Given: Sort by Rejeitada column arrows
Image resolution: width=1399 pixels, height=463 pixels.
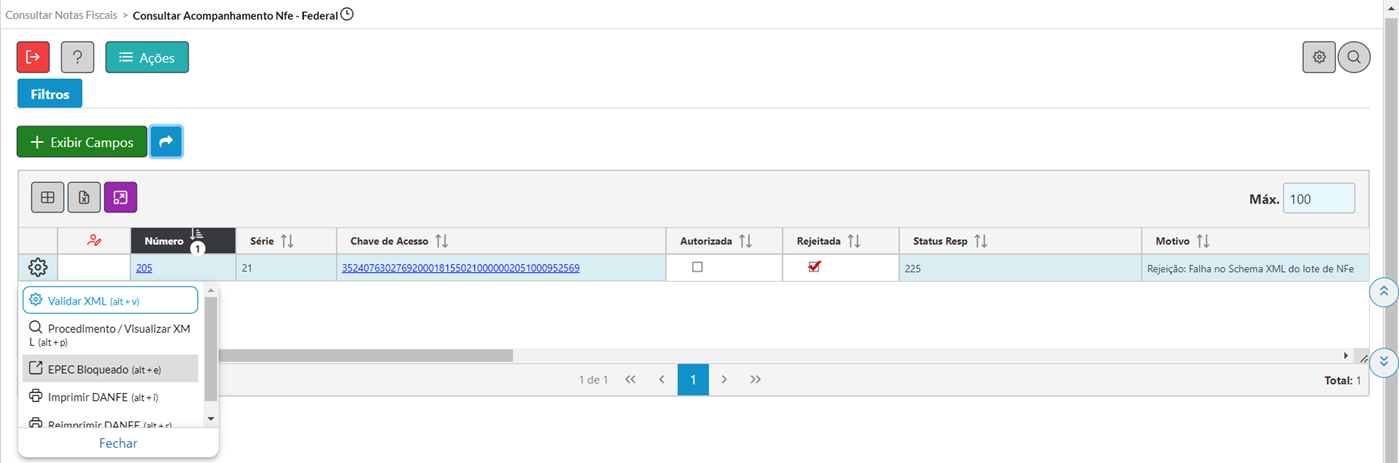Looking at the screenshot, I should 854,241.
